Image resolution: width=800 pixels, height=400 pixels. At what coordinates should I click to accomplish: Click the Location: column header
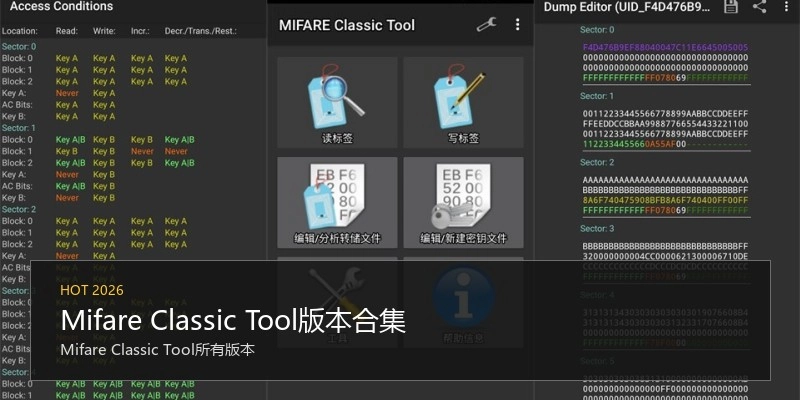19,31
